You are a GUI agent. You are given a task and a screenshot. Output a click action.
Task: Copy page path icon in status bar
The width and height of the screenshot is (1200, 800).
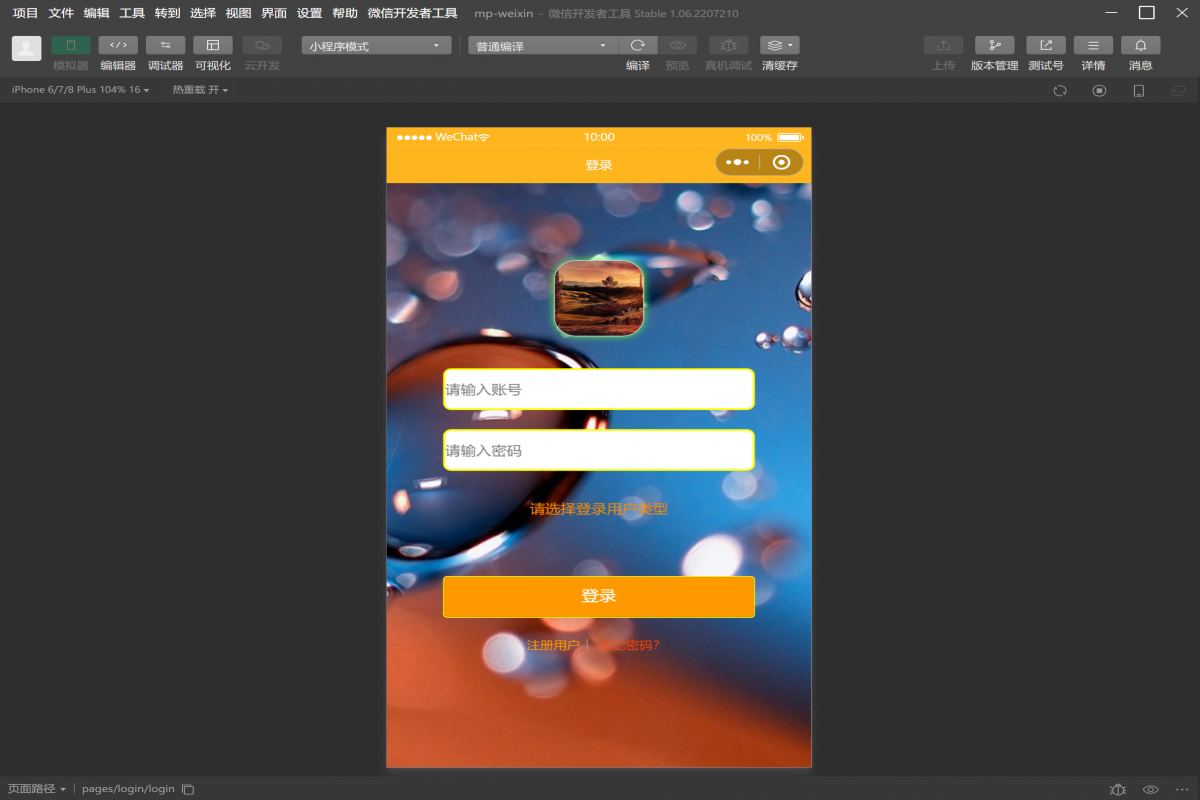tap(188, 789)
